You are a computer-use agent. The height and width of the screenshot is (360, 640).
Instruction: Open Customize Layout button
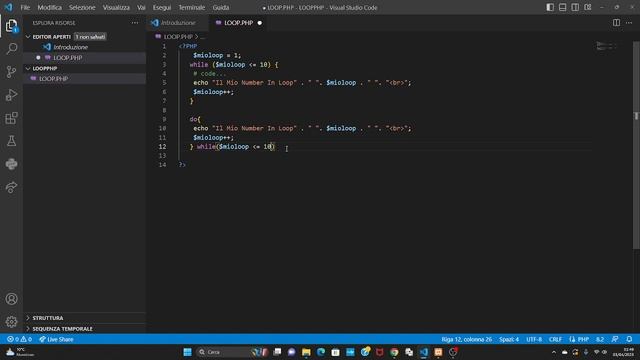(x=588, y=7)
